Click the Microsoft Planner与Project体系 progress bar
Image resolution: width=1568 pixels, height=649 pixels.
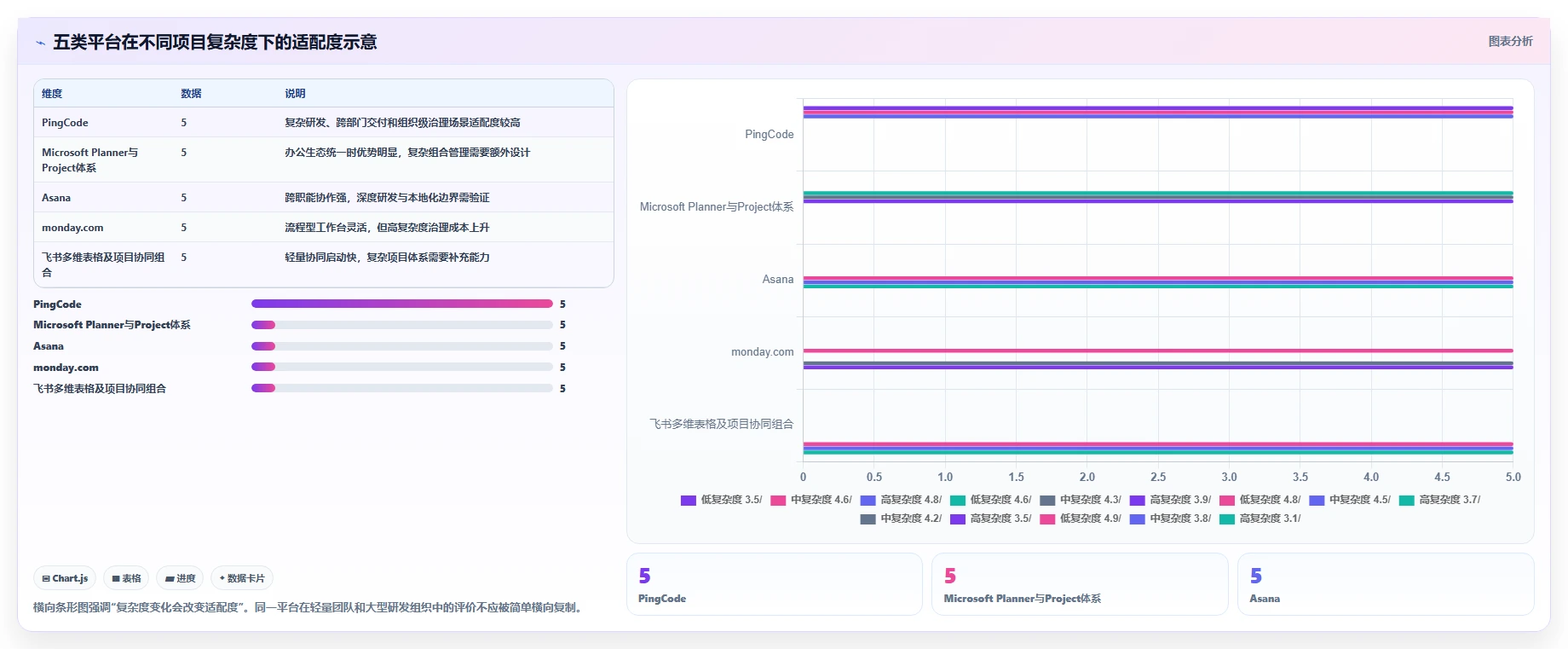[402, 325]
